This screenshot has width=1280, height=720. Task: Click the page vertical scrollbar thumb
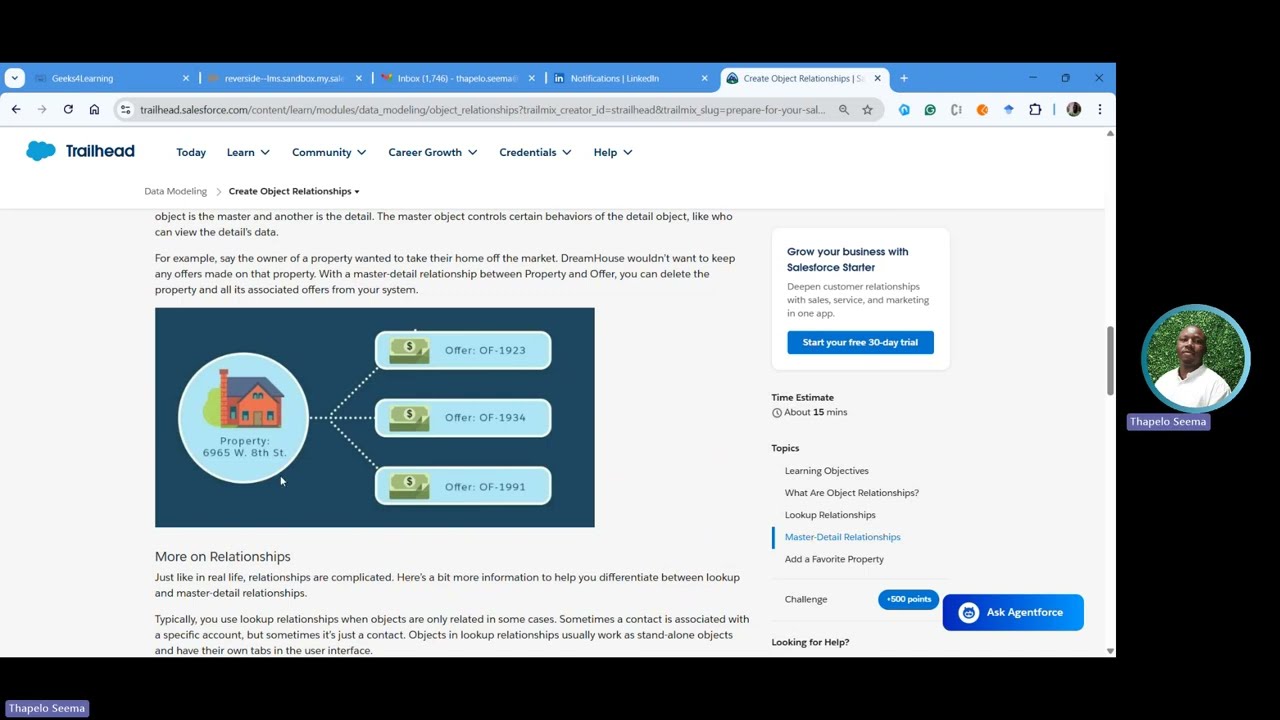(1110, 360)
